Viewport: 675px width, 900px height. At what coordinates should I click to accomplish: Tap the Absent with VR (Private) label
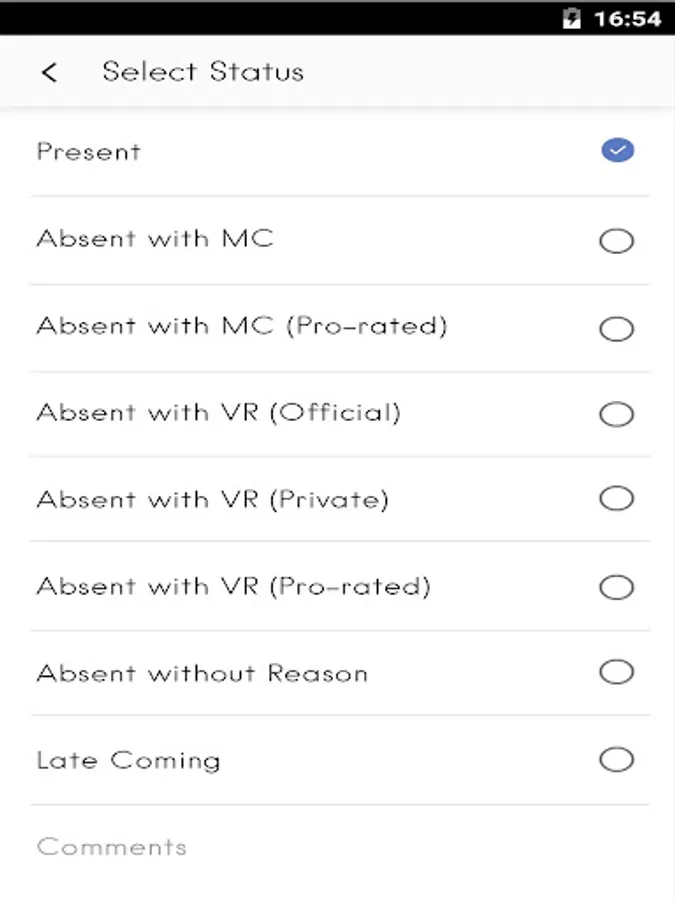pyautogui.click(x=213, y=499)
